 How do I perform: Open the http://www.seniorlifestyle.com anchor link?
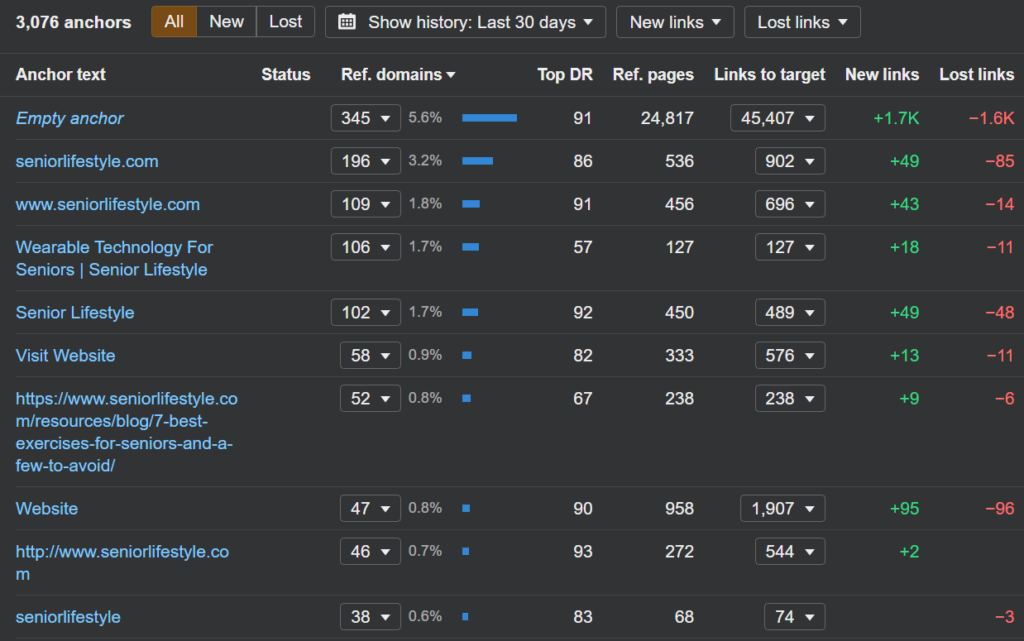pyautogui.click(x=122, y=563)
